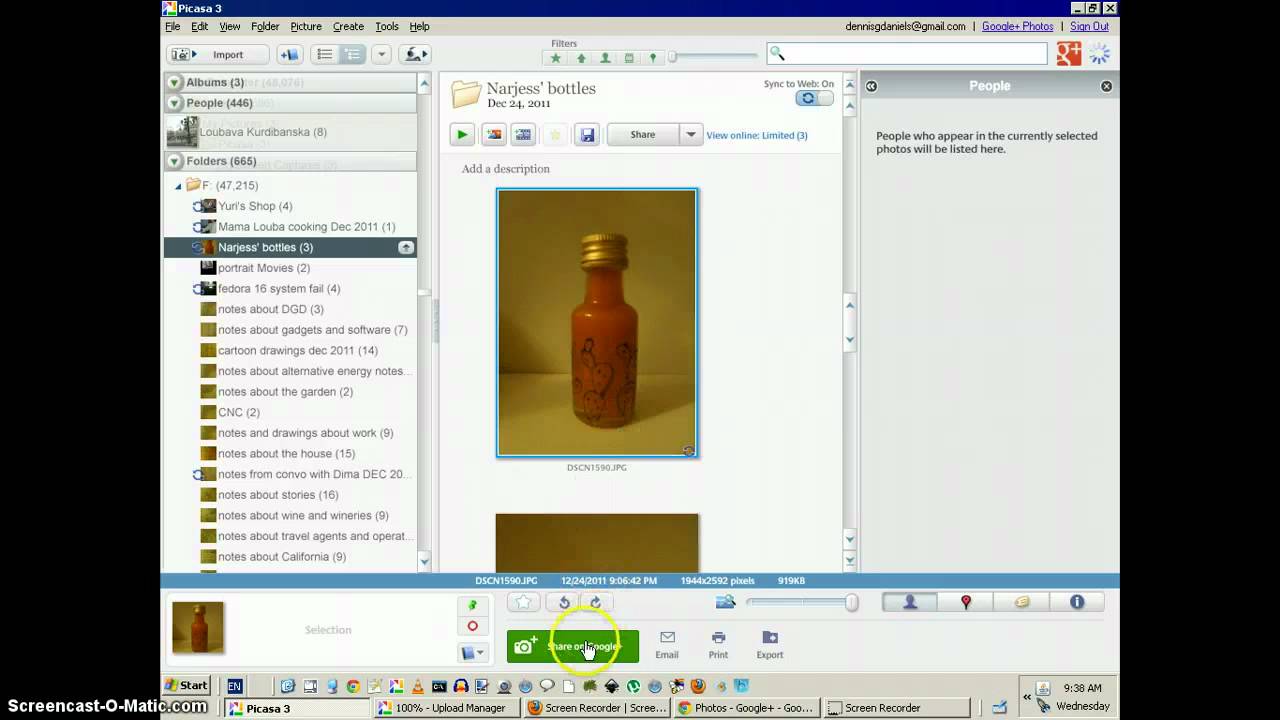Email the selected photo
Screen dimensions: 1280x720
click(667, 645)
